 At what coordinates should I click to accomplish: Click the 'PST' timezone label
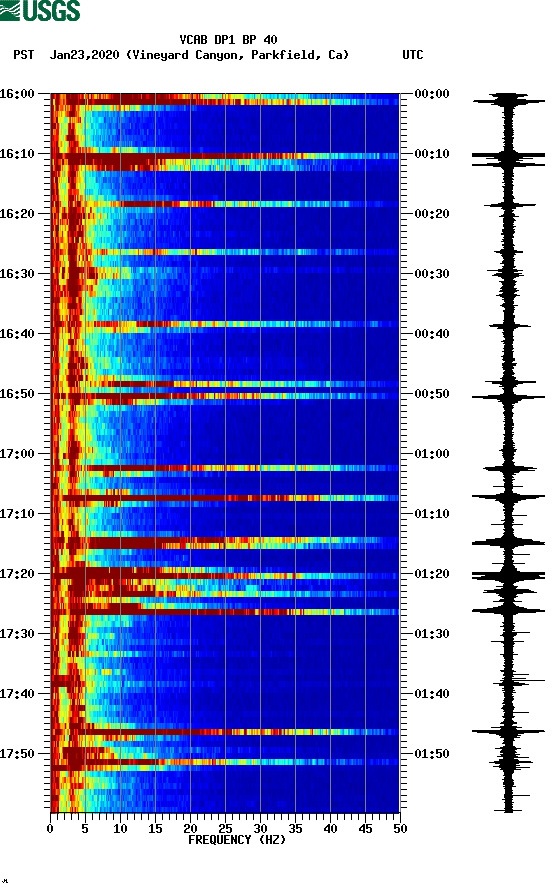click(x=23, y=55)
